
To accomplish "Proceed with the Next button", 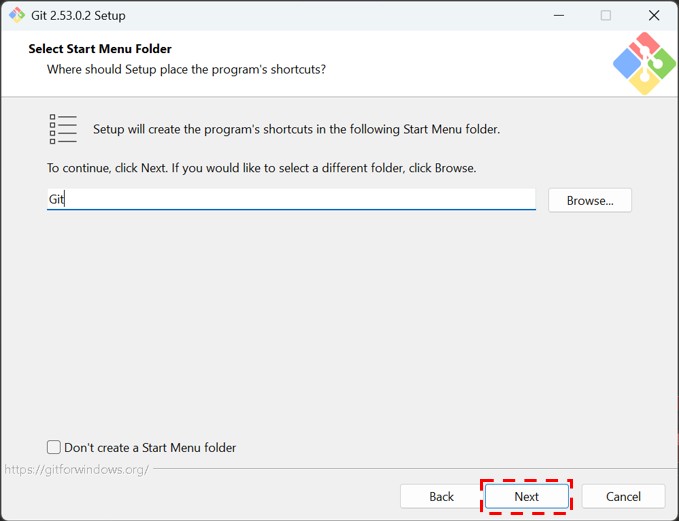I will pos(526,496).
